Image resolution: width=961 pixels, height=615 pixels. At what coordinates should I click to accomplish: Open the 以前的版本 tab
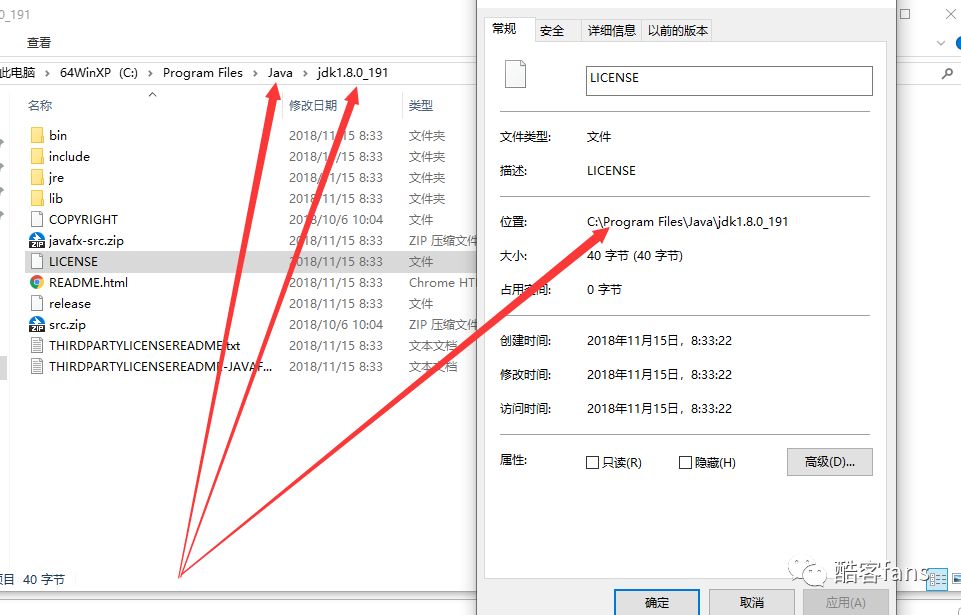[x=677, y=31]
